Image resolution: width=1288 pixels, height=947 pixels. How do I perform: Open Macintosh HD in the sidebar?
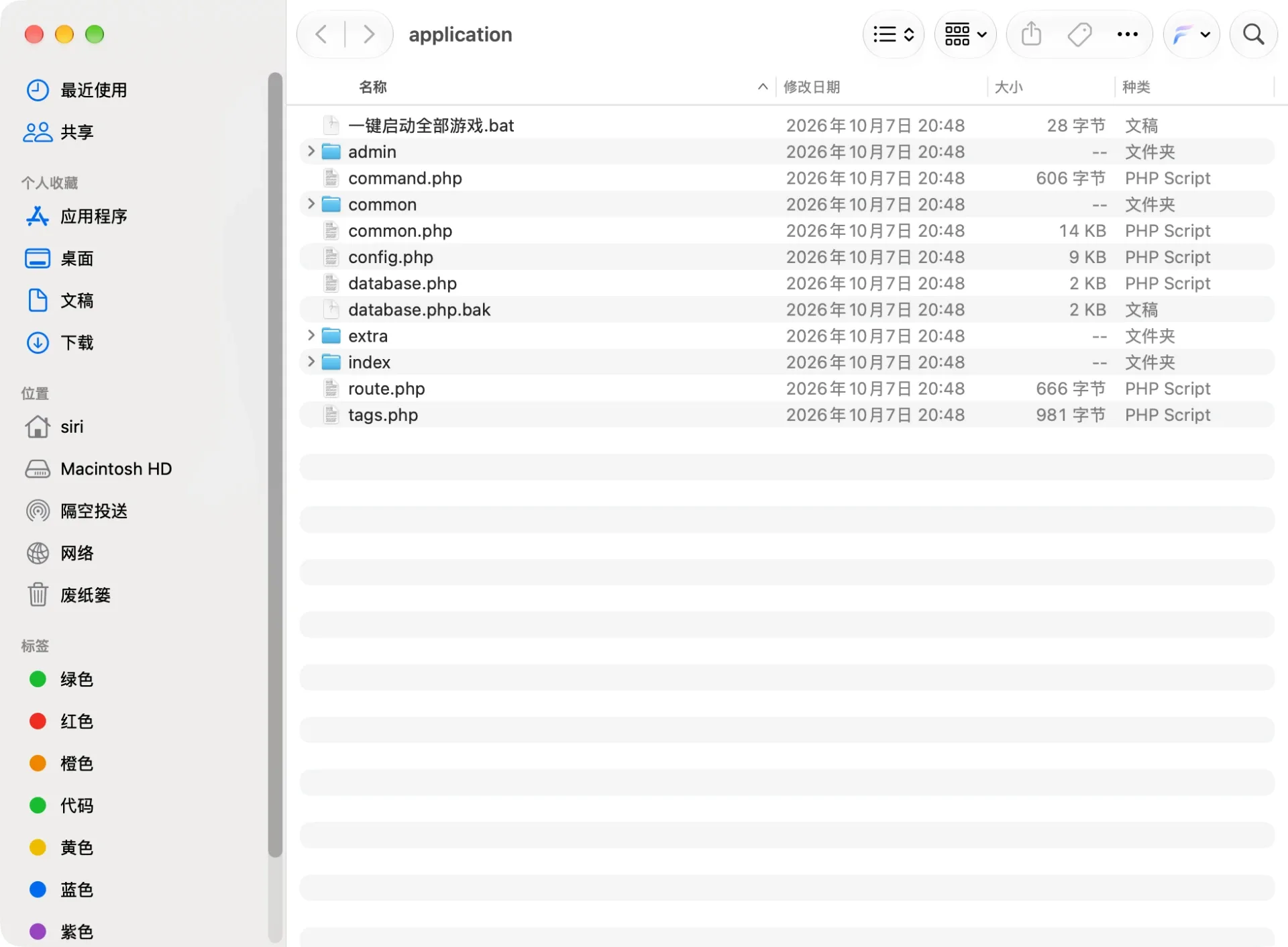point(98,469)
